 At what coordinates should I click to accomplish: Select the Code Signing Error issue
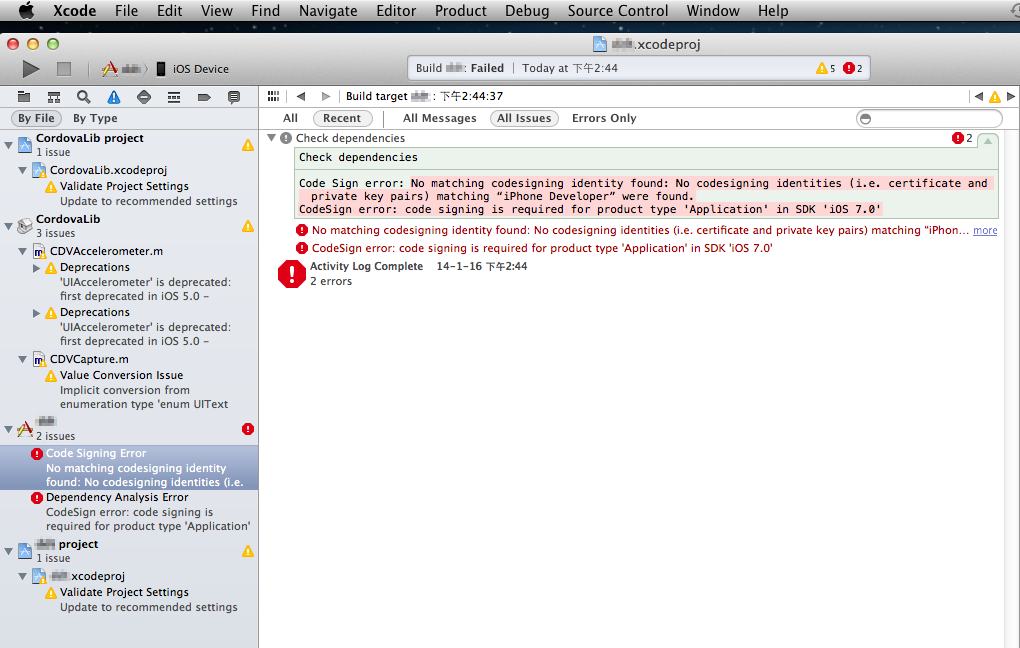(x=129, y=467)
